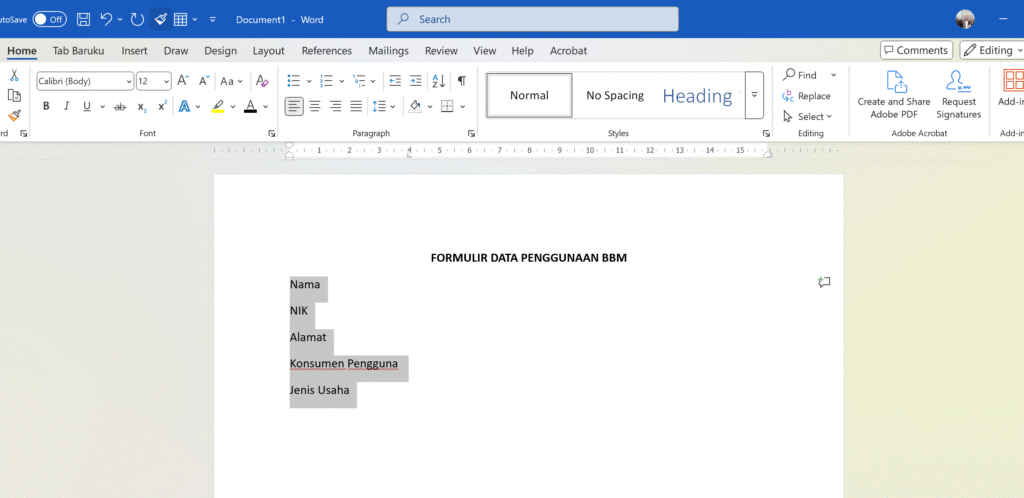
Task: Click the Save icon in title bar
Action: coord(84,20)
